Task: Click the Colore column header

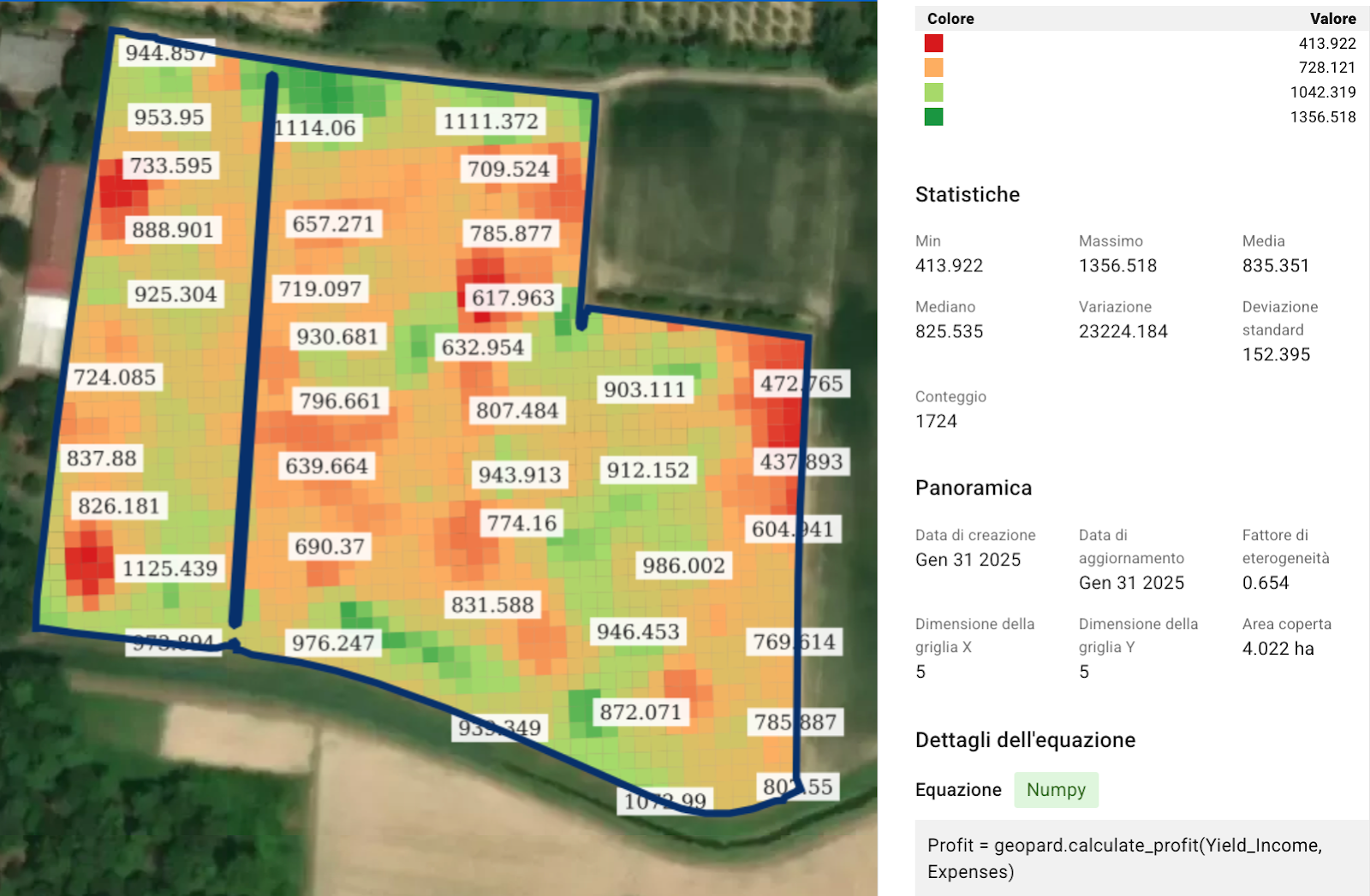Action: pyautogui.click(x=950, y=19)
